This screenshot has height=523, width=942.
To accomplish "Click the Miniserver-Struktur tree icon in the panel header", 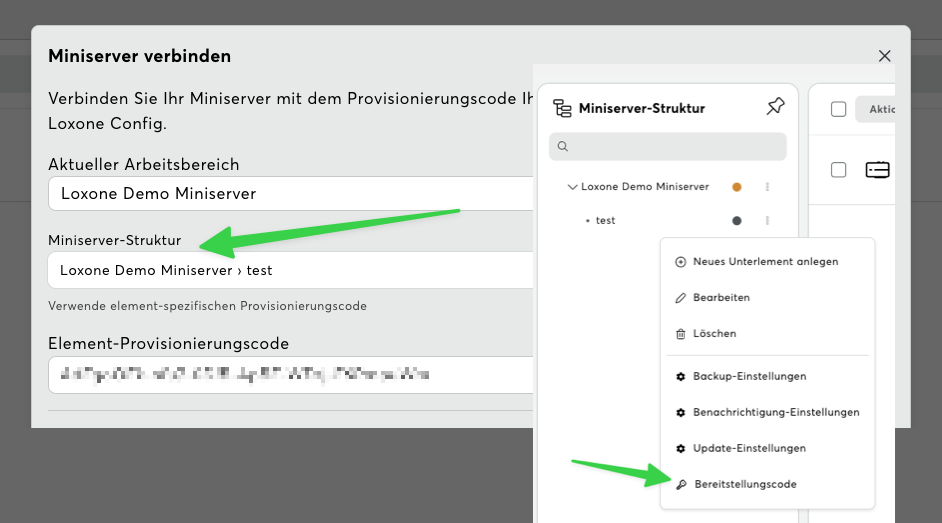I will tap(562, 109).
